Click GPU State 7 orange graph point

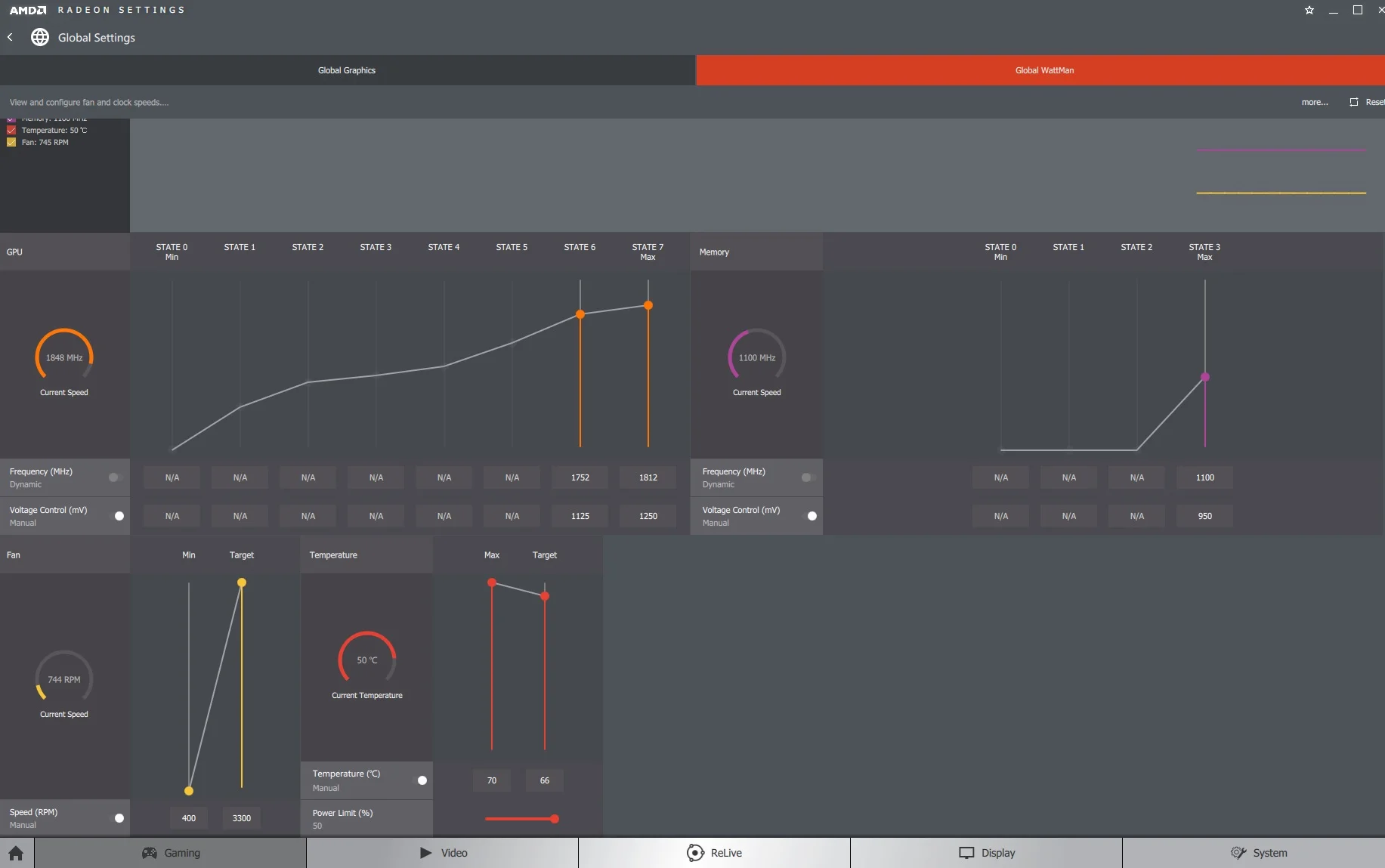[648, 305]
